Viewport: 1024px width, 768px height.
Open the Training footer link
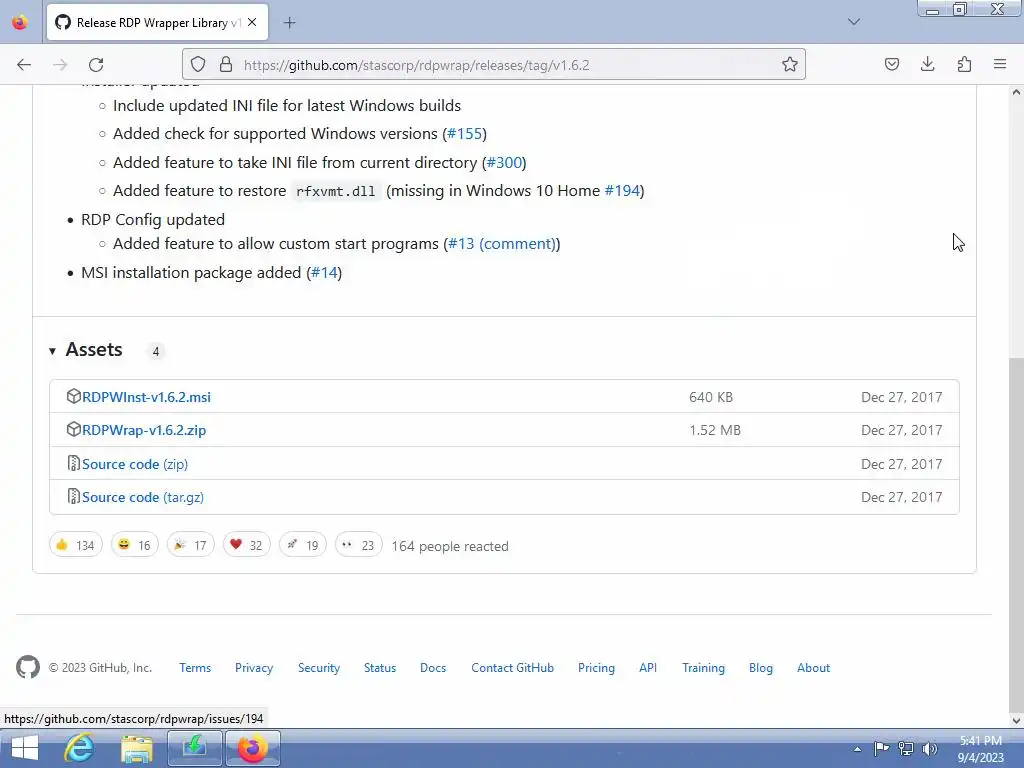(x=703, y=668)
